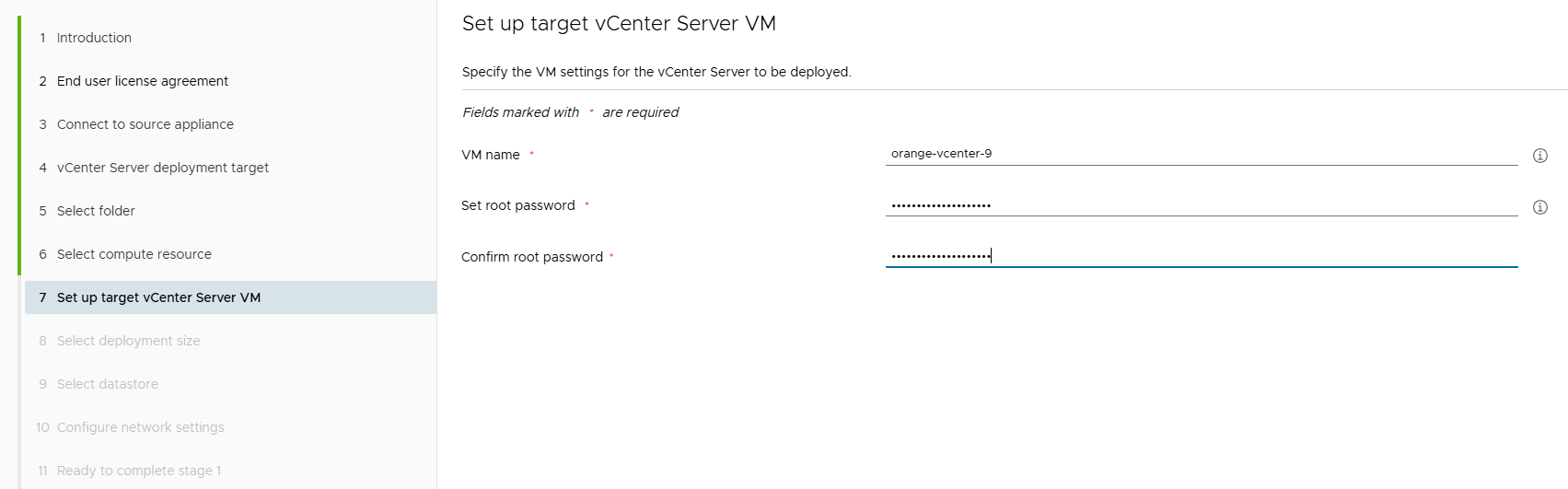Viewport: 1568px width, 489px height.
Task: Open End user license agreement step
Action: click(143, 81)
